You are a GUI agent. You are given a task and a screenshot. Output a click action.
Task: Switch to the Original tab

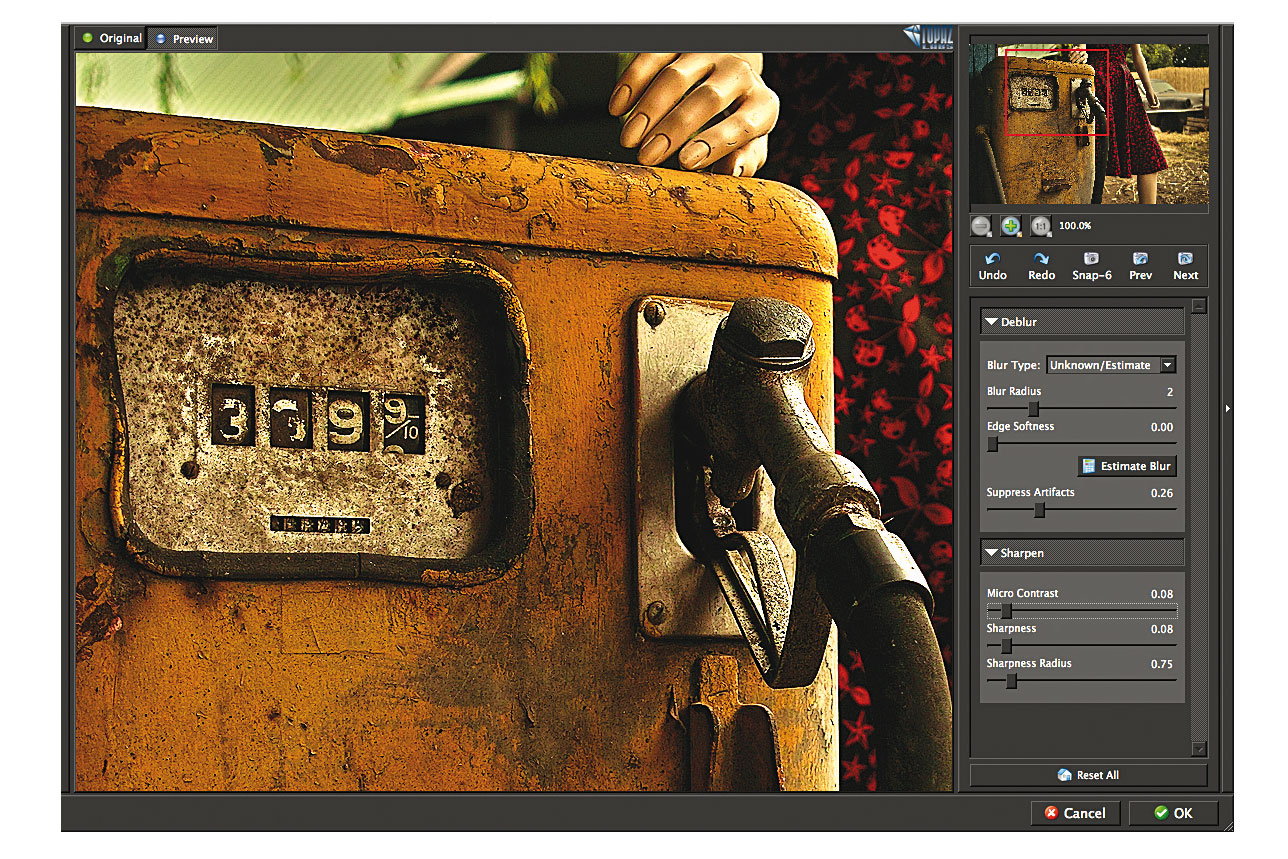pyautogui.click(x=112, y=38)
